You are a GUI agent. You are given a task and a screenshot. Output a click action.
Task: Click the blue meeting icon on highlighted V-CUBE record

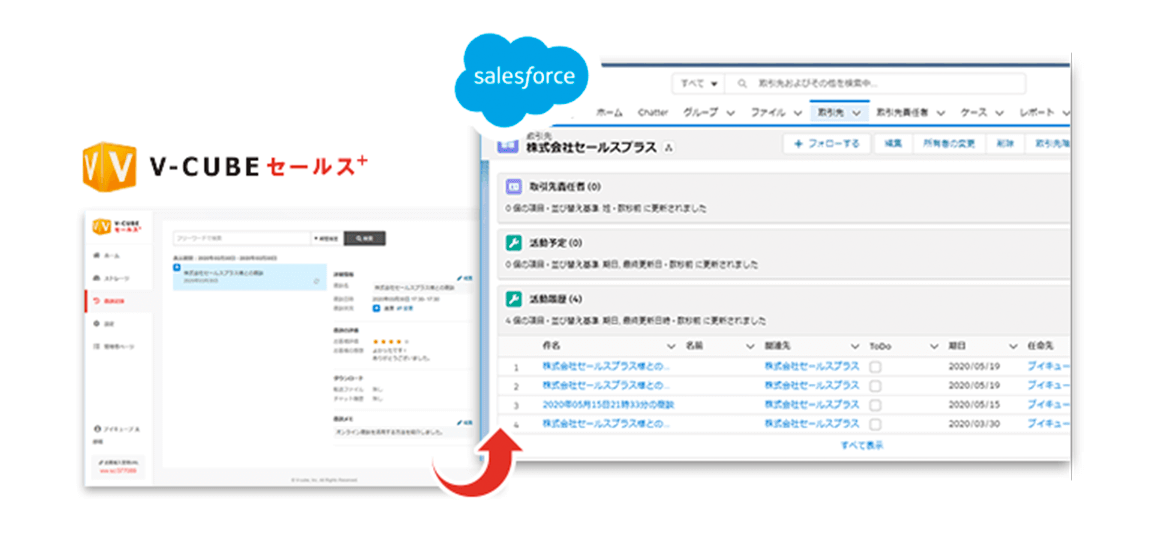click(176, 268)
